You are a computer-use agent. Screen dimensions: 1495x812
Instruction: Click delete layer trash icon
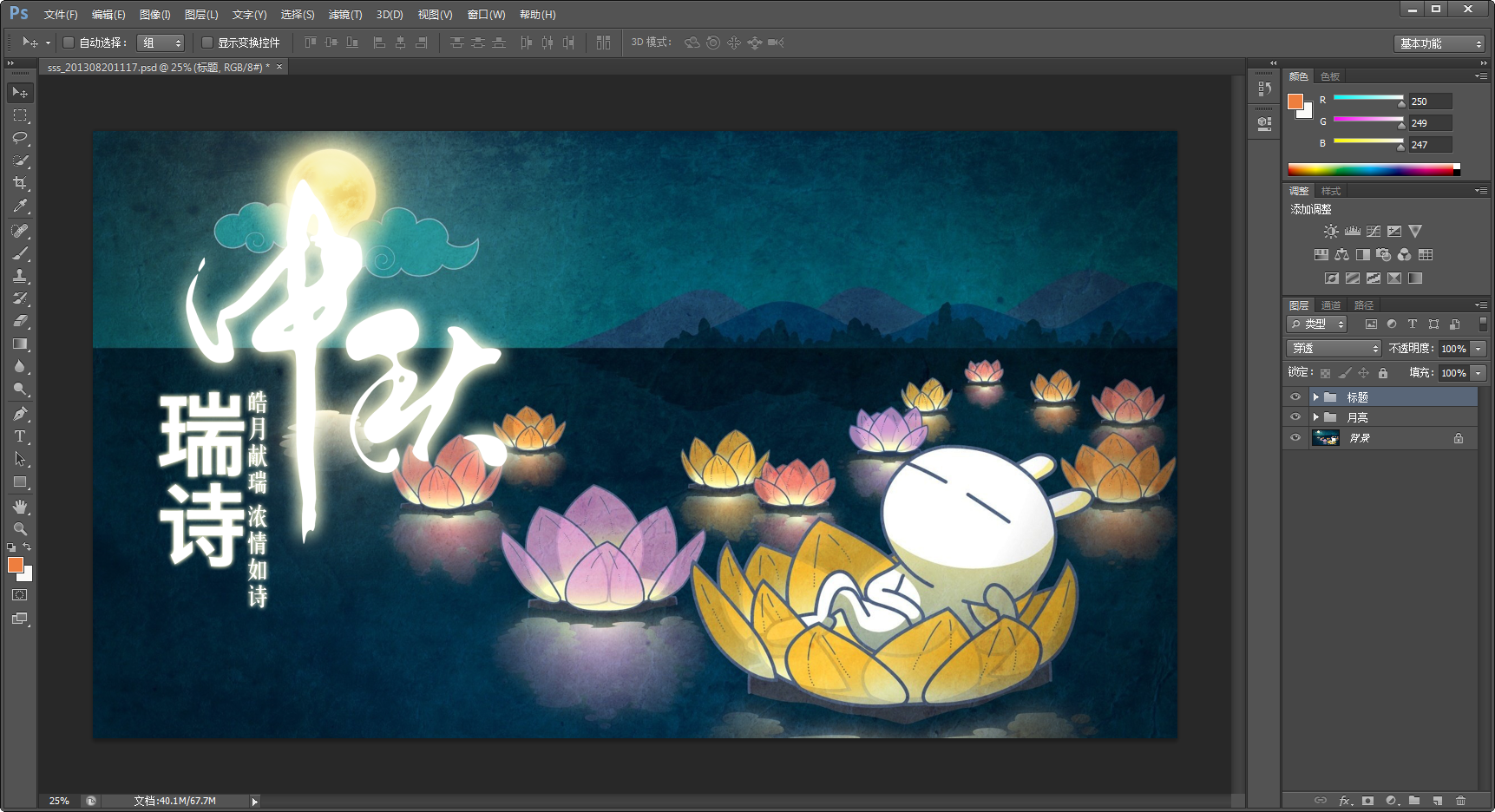click(1461, 801)
